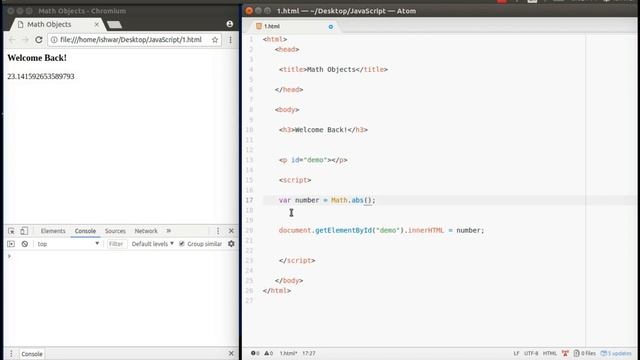Viewport: 640px width, 360px height.
Task: Open a new tab in Chromium
Action: click(114, 25)
